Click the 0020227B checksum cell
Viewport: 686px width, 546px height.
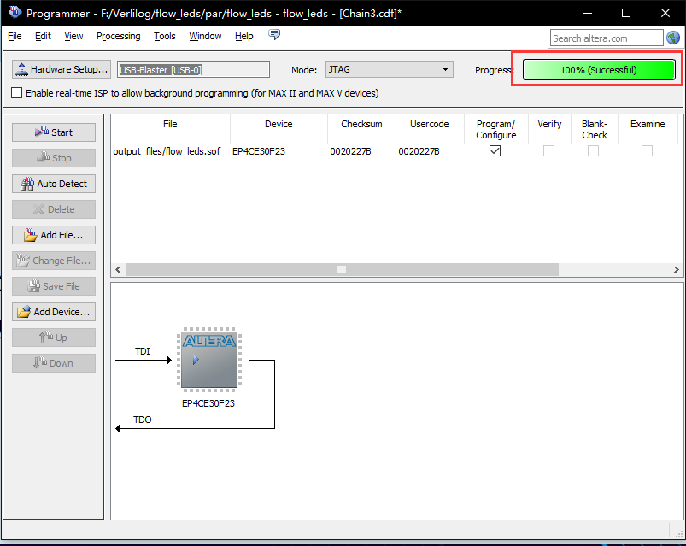point(351,151)
